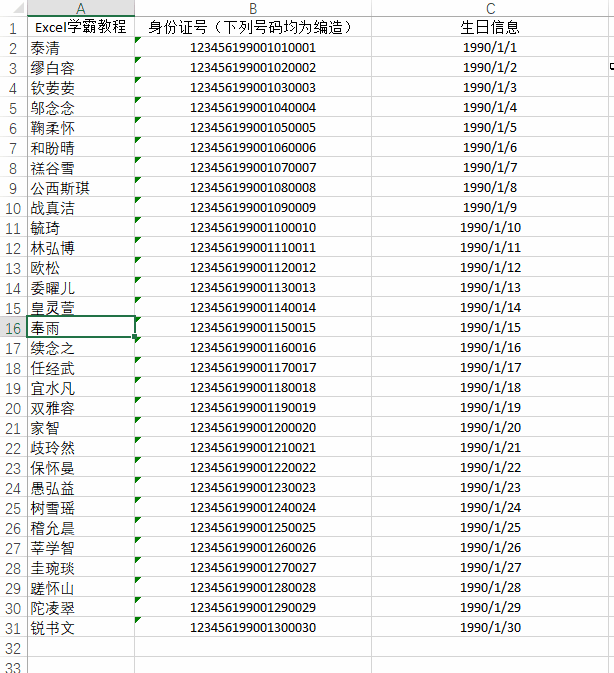This screenshot has height=673, width=614.
Task: Select name cell 锐书文
Action: point(81,628)
